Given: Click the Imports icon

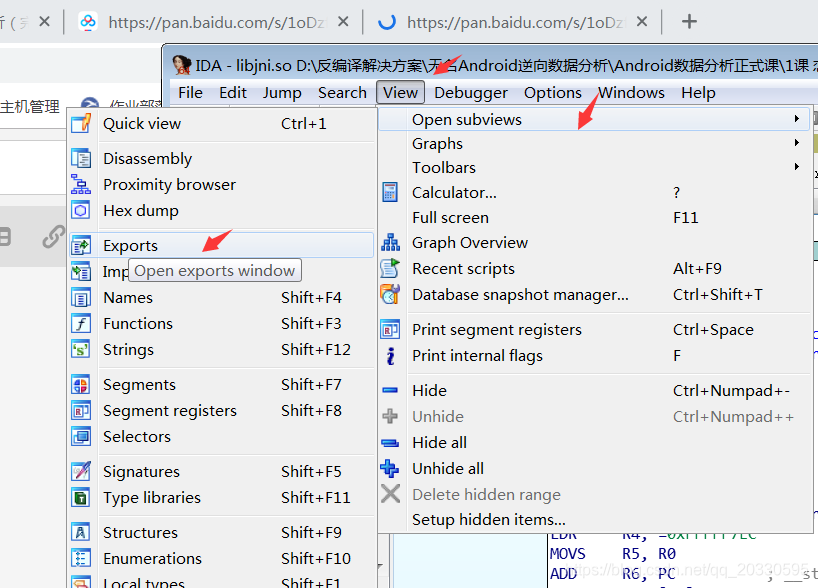Looking at the screenshot, I should [81, 271].
